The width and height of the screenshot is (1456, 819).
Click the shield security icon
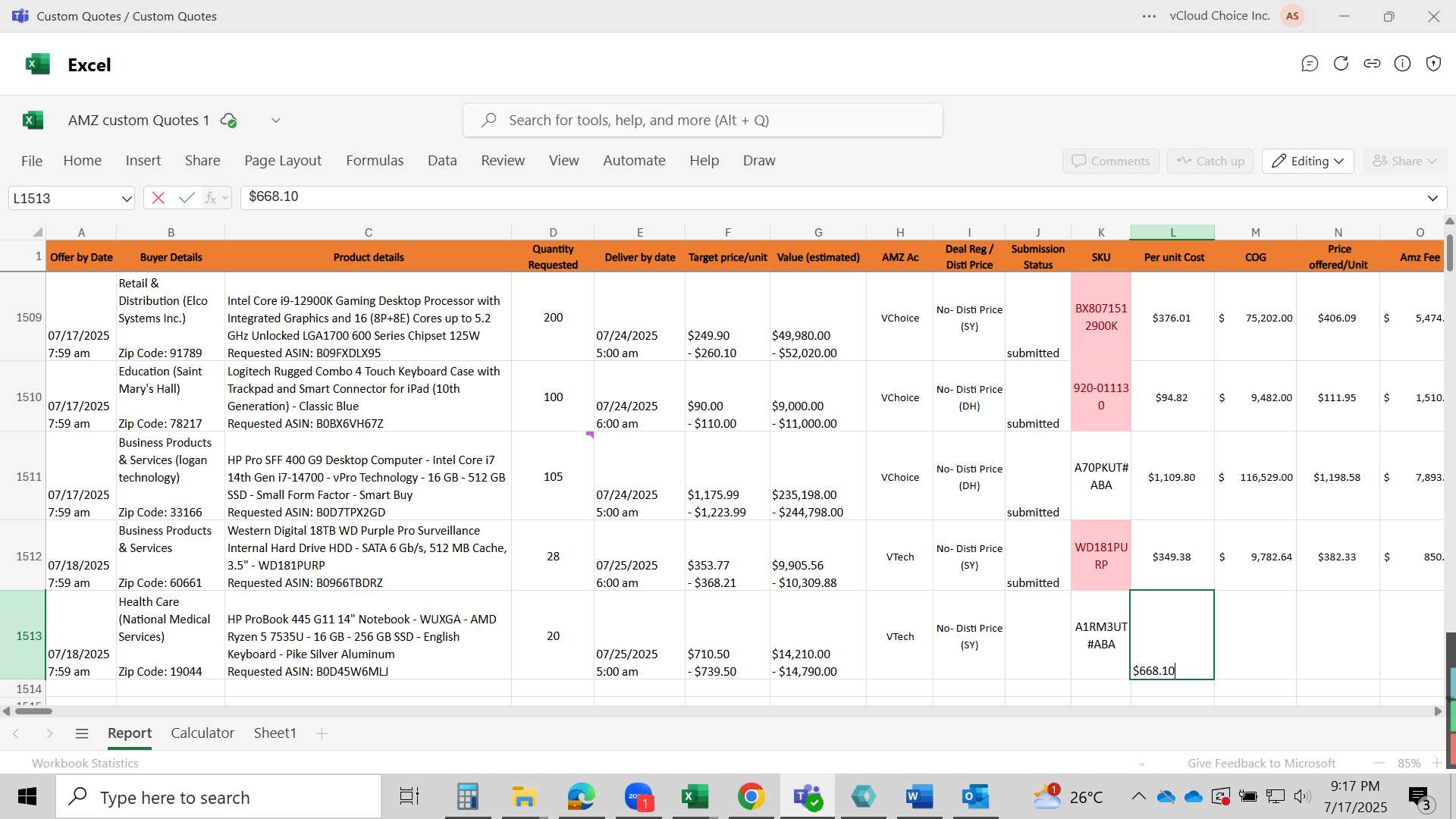coord(1433,64)
